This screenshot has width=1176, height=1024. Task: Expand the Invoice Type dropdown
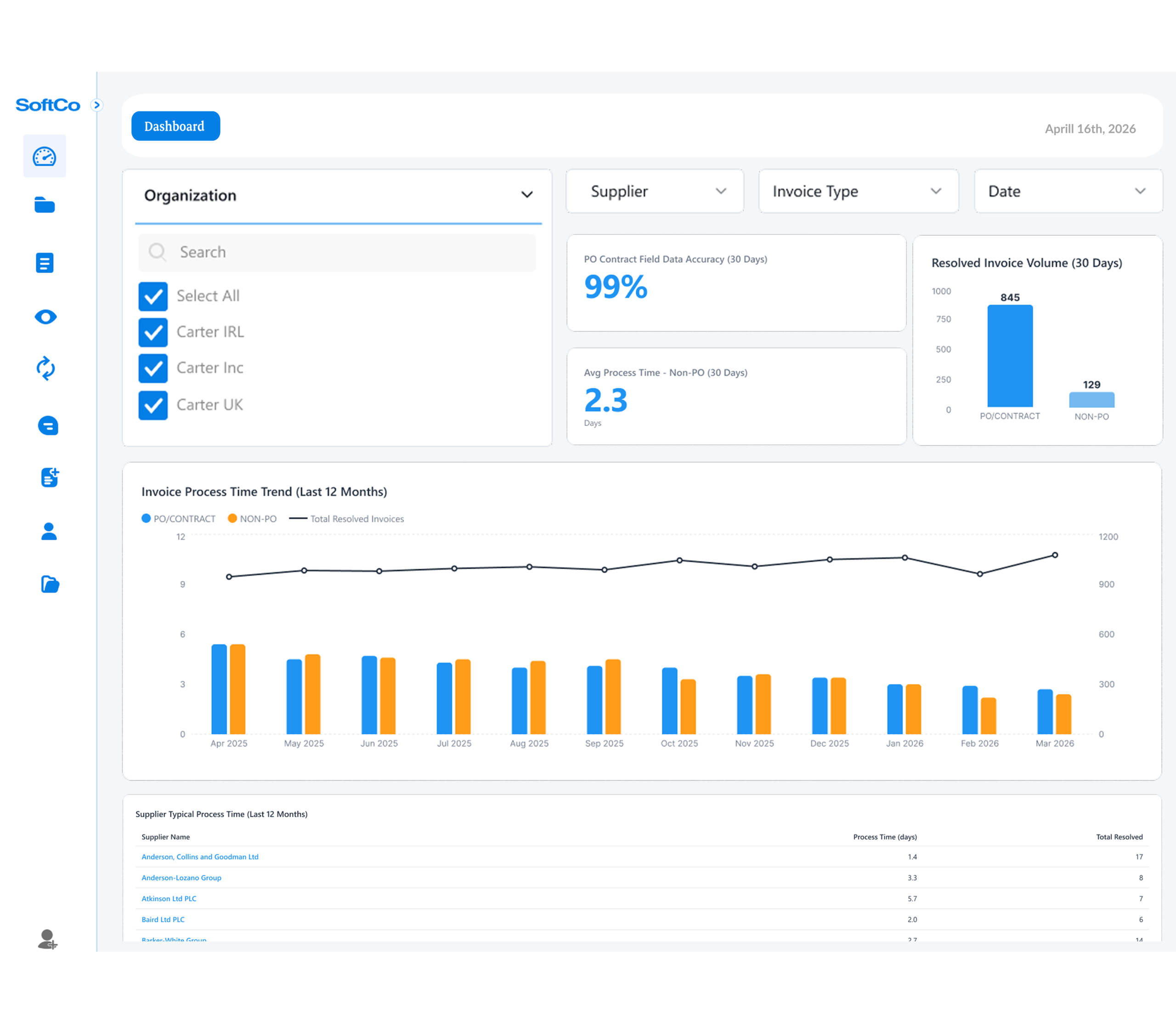pyautogui.click(x=857, y=192)
